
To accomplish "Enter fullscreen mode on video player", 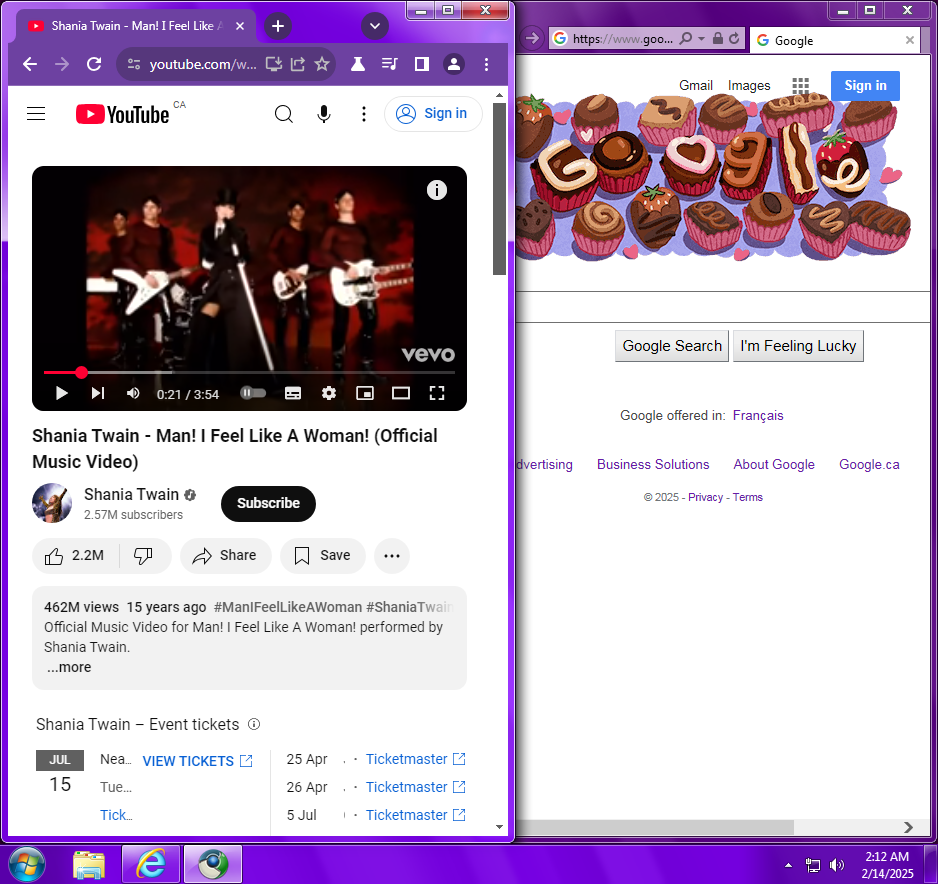I will click(x=436, y=393).
